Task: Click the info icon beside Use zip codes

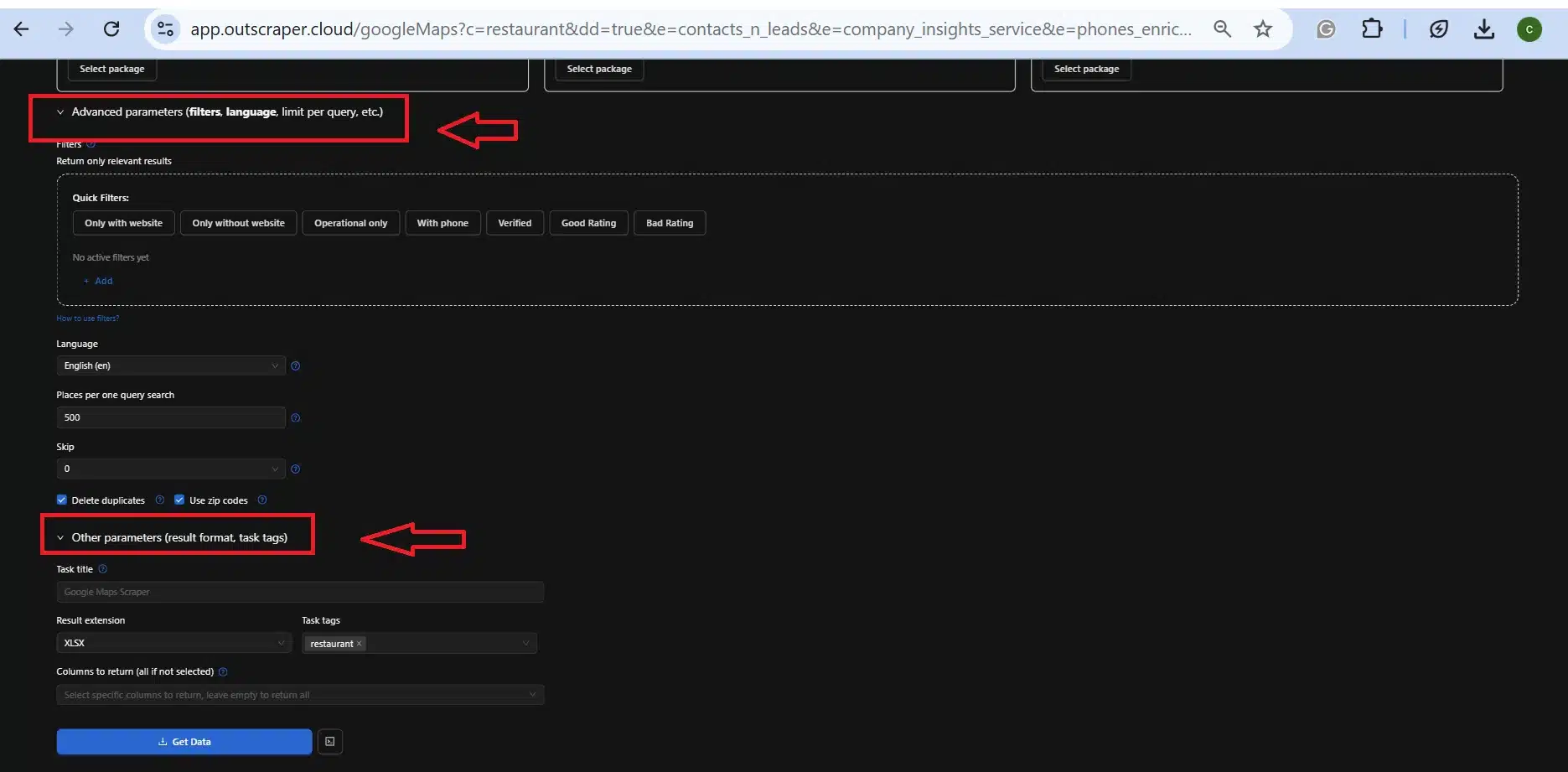Action: click(x=262, y=500)
